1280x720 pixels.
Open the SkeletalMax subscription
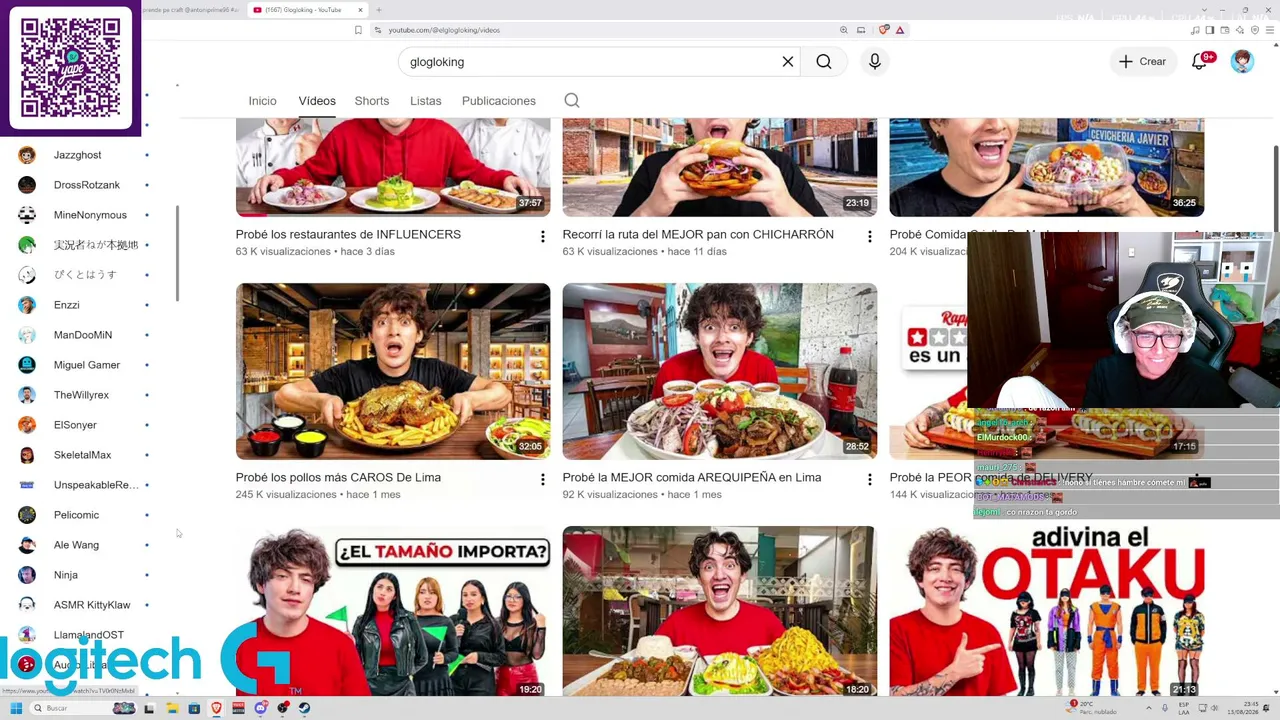84,455
